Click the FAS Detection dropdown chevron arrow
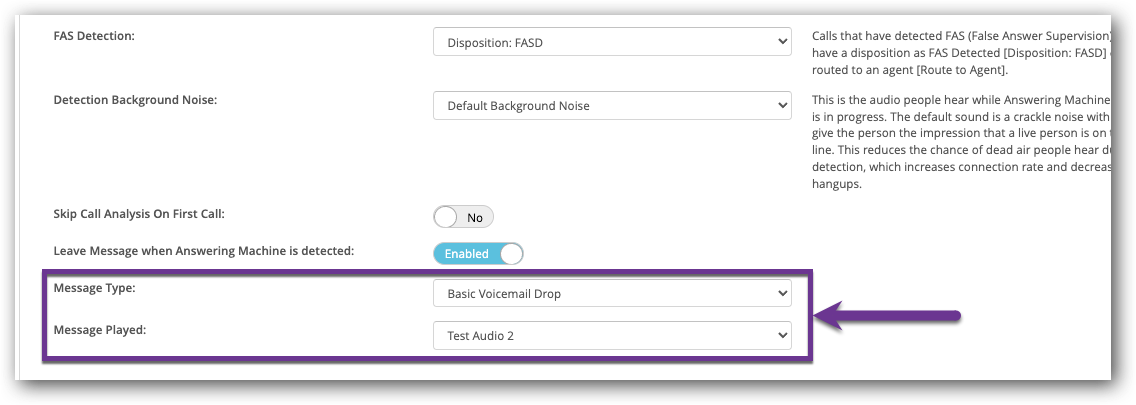This screenshot has height=405, width=1136. pyautogui.click(x=781, y=42)
